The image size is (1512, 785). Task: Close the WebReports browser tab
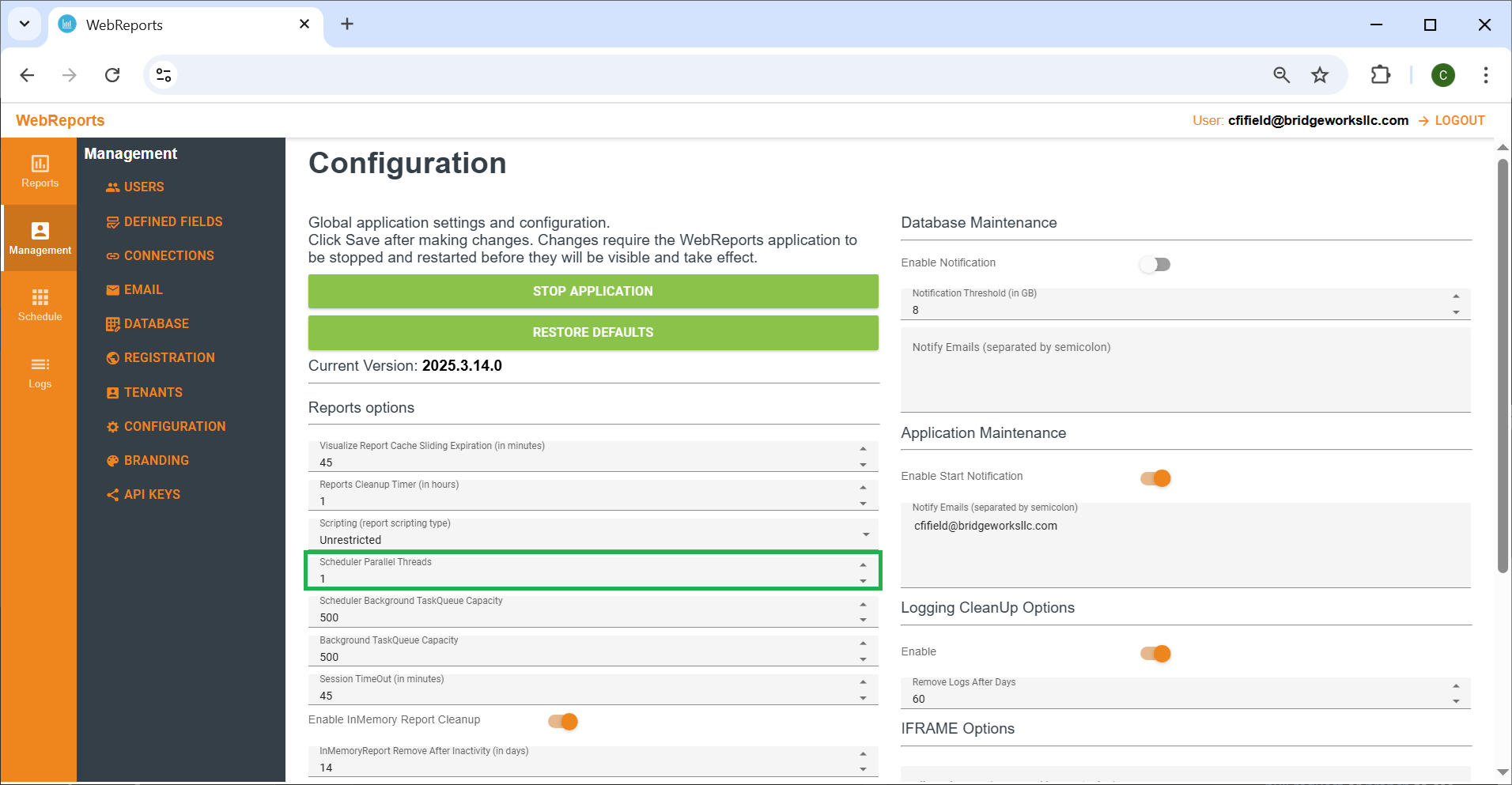tap(304, 25)
